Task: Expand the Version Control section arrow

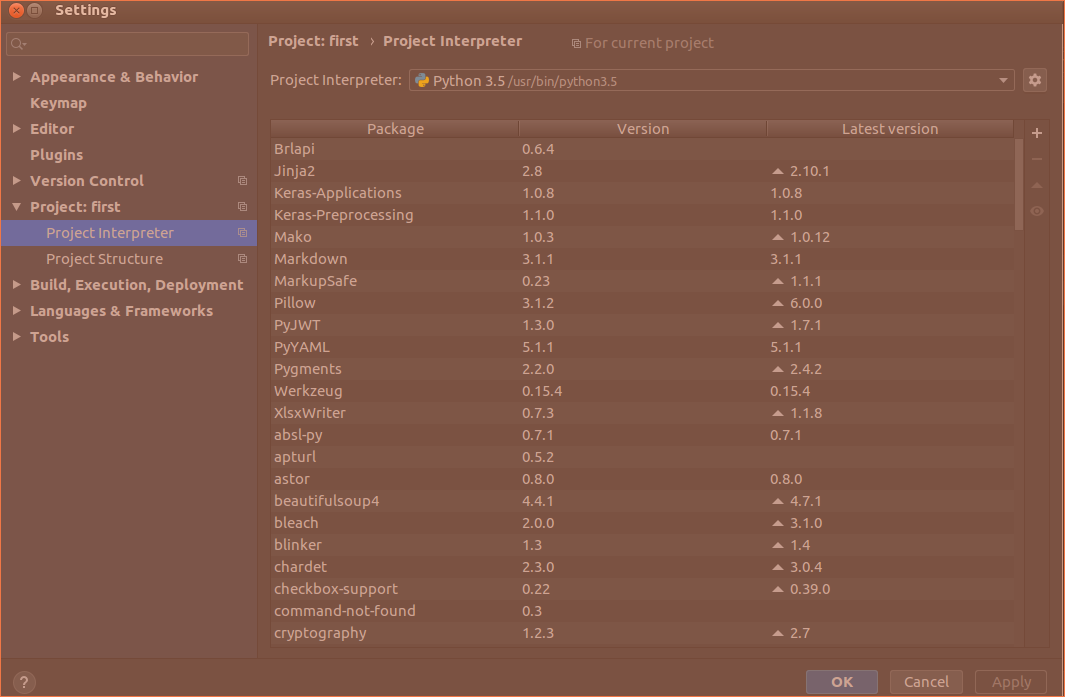Action: tap(16, 181)
